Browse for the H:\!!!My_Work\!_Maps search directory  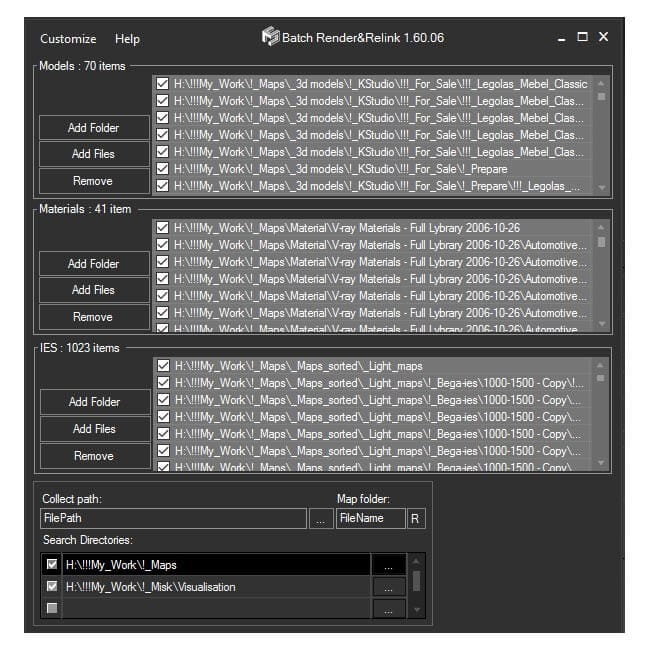[x=388, y=565]
